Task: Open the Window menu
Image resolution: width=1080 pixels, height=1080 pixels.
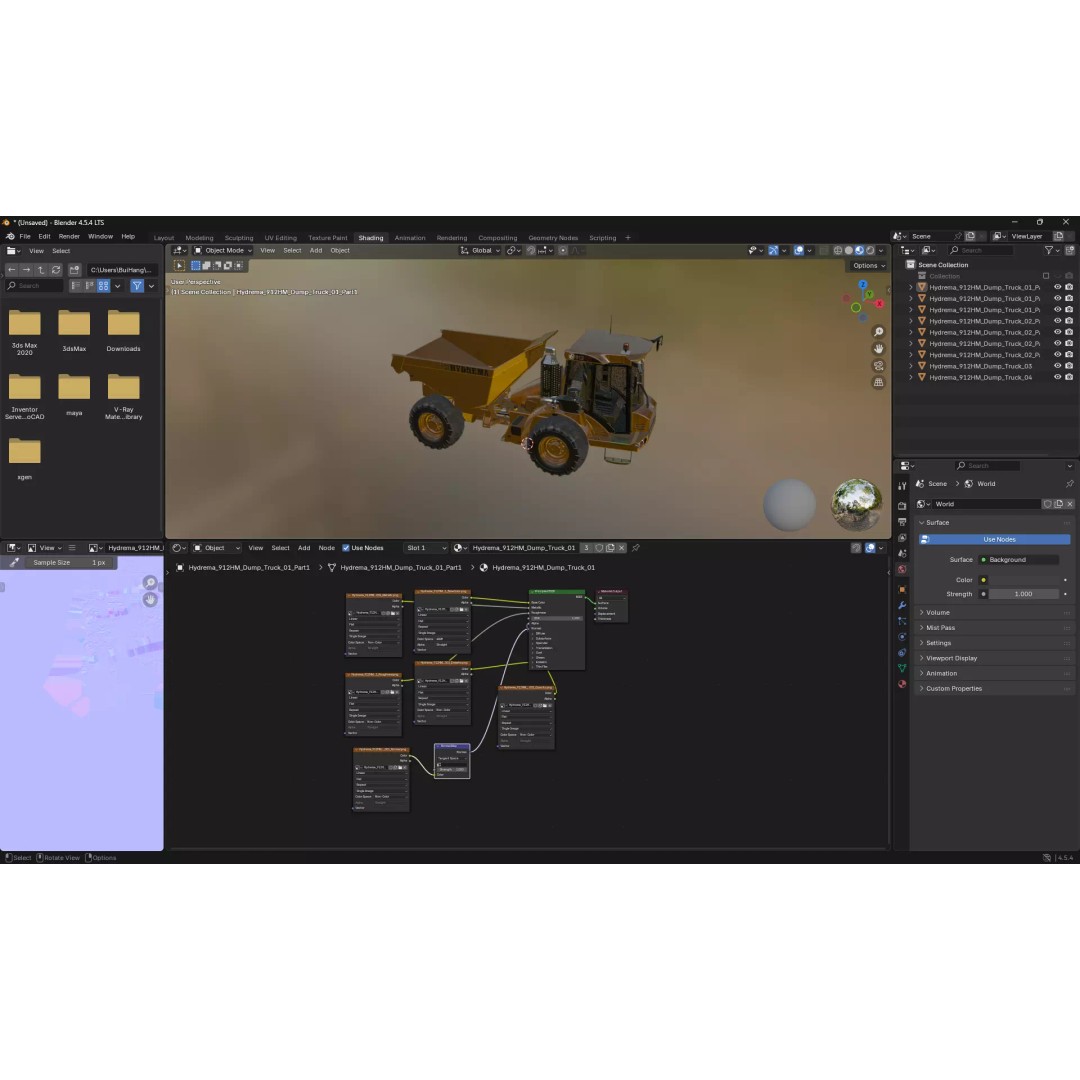Action: point(101,236)
